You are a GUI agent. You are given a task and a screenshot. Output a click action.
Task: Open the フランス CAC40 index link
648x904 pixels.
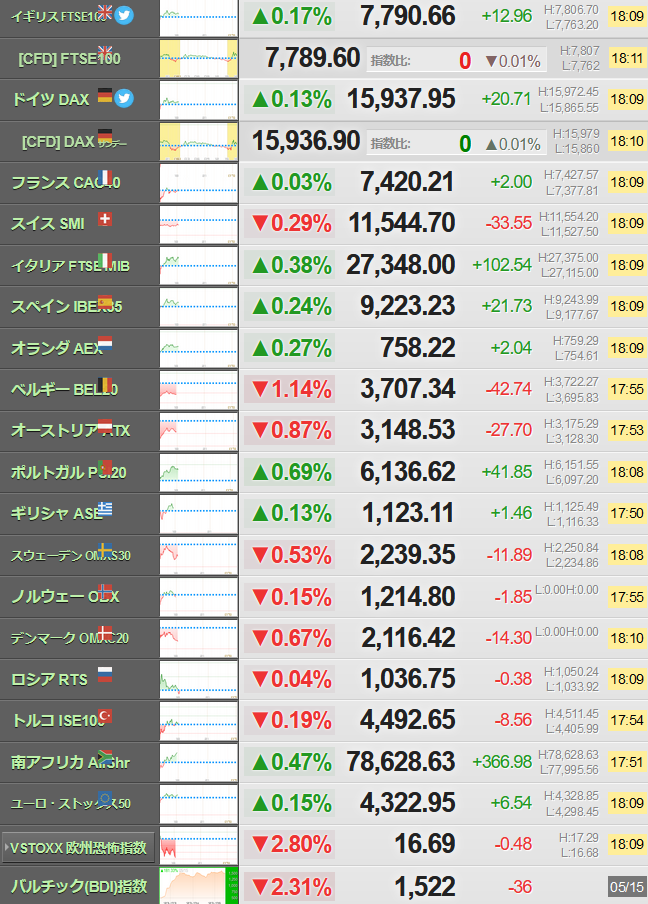[66, 183]
